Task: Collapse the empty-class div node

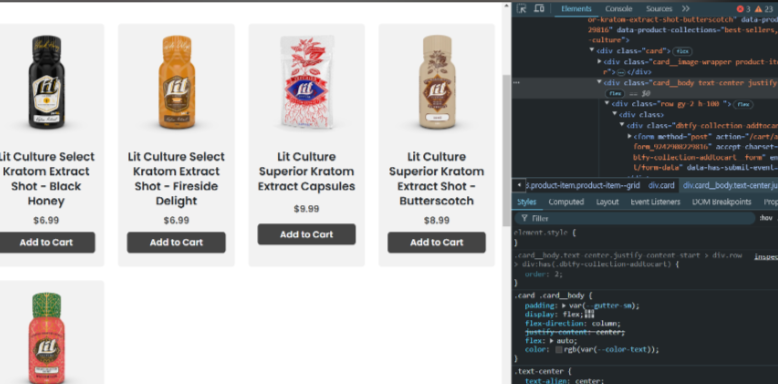Action: (x=614, y=115)
